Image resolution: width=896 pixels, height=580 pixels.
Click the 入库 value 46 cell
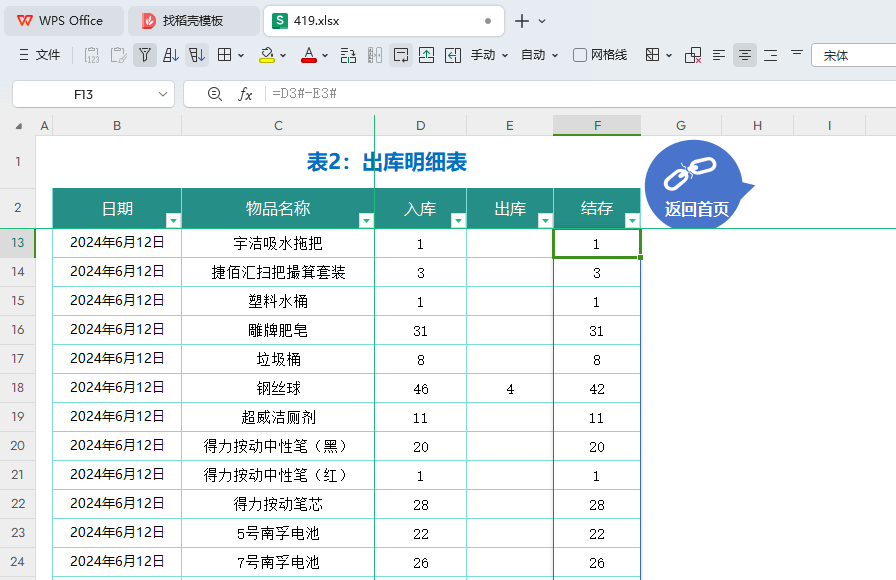[x=421, y=389]
